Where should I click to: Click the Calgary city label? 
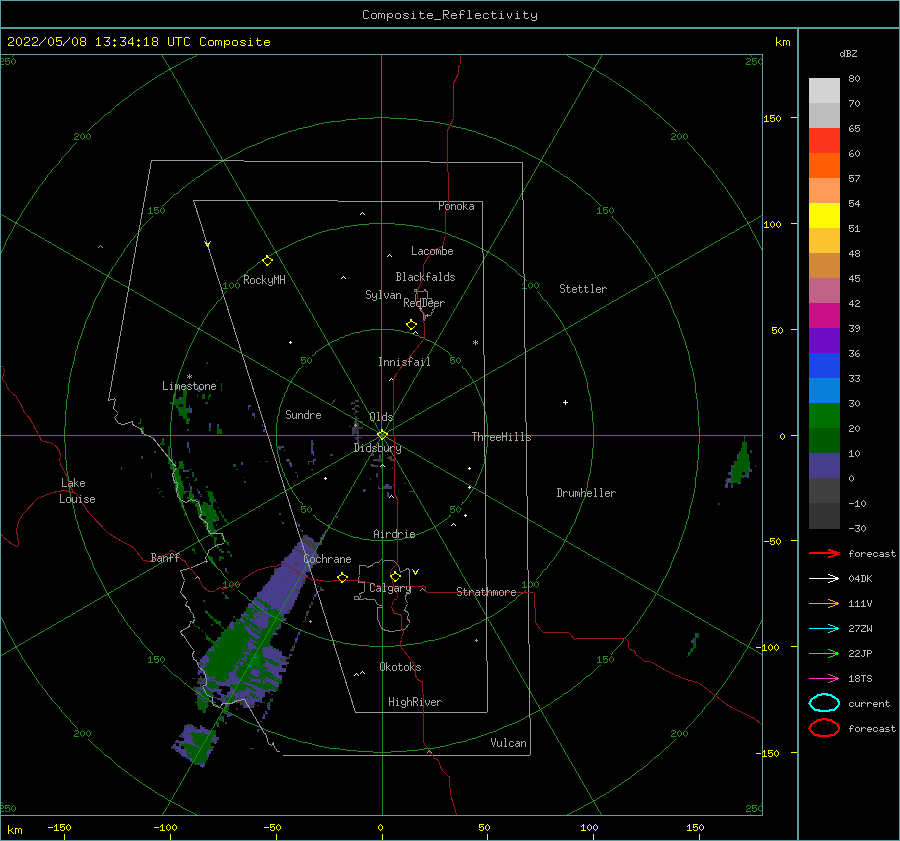(390, 588)
